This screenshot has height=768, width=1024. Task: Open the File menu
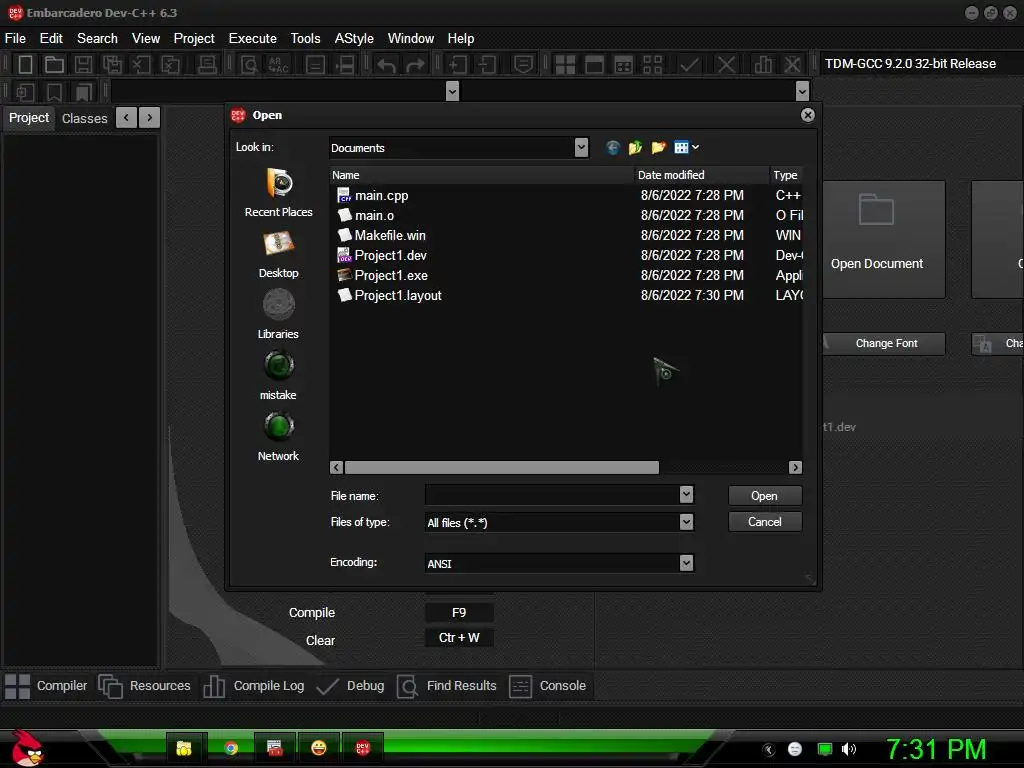pos(15,39)
